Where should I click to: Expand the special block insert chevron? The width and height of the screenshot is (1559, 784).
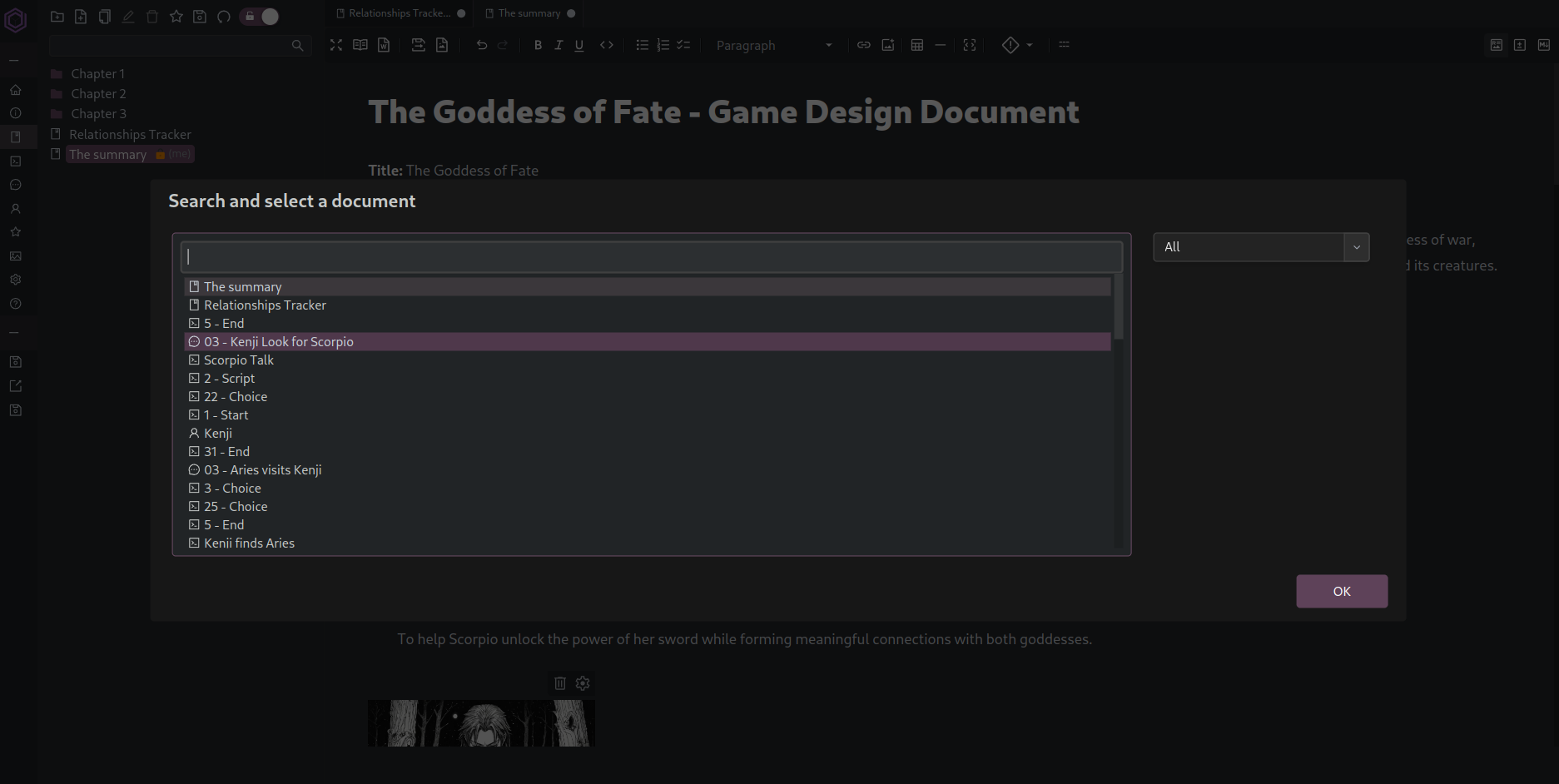1029,45
